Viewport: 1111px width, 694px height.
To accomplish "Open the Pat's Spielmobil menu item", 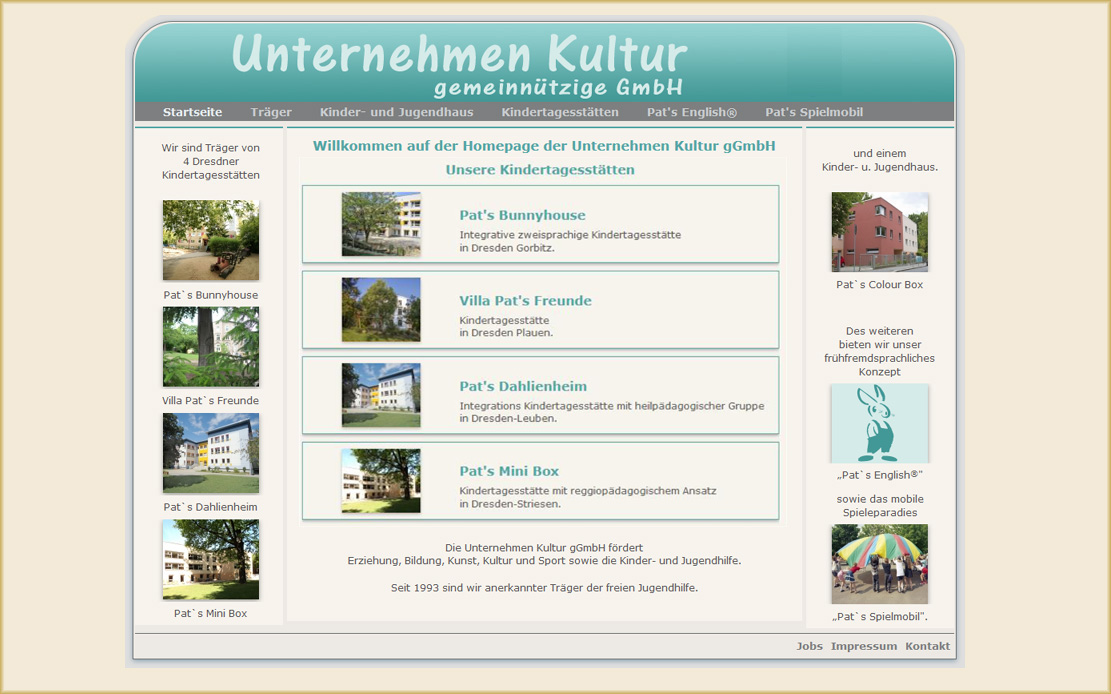I will (x=813, y=112).
